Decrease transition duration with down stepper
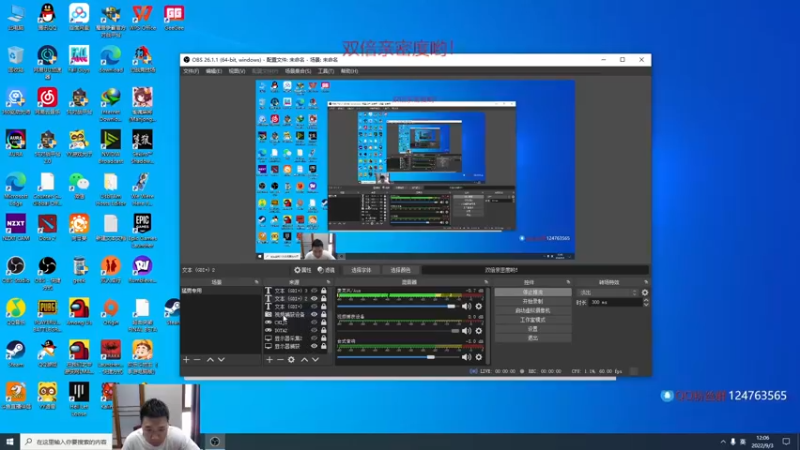Viewport: 800px width, 450px height. click(646, 305)
